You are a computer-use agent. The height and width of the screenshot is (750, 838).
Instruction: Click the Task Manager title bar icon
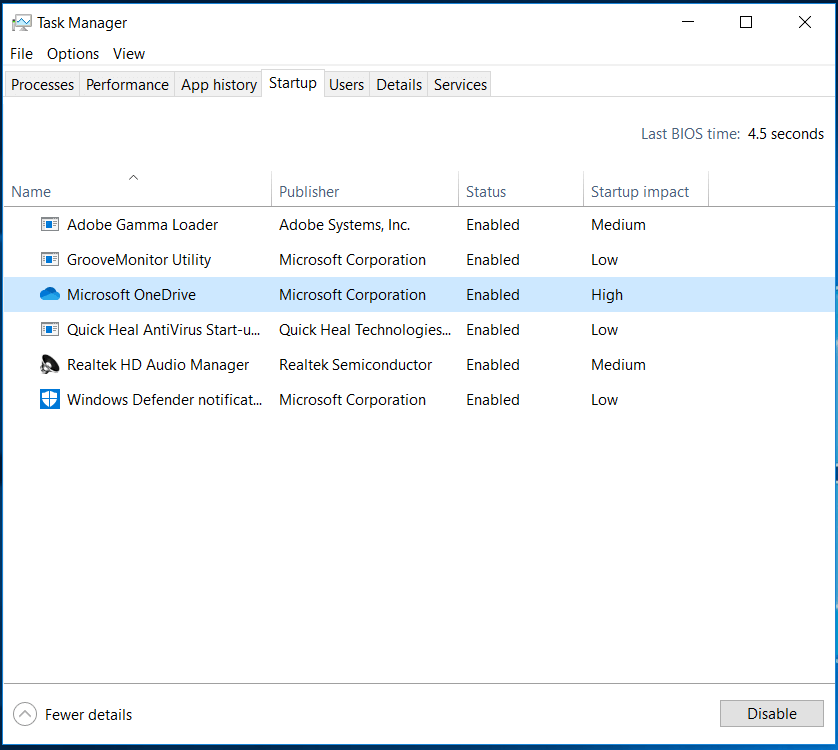[x=22, y=22]
